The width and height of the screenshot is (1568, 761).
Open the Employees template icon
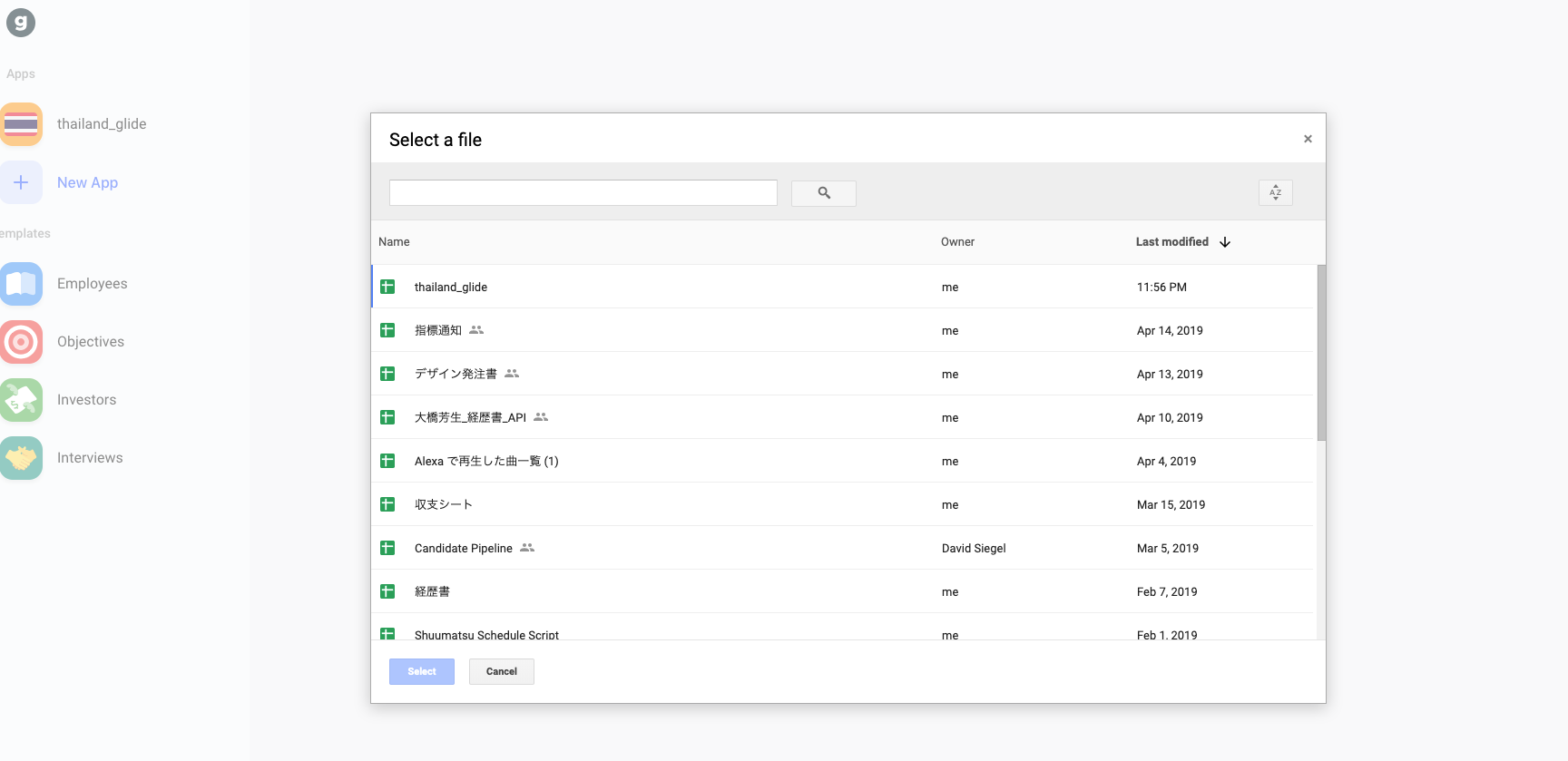coord(21,284)
